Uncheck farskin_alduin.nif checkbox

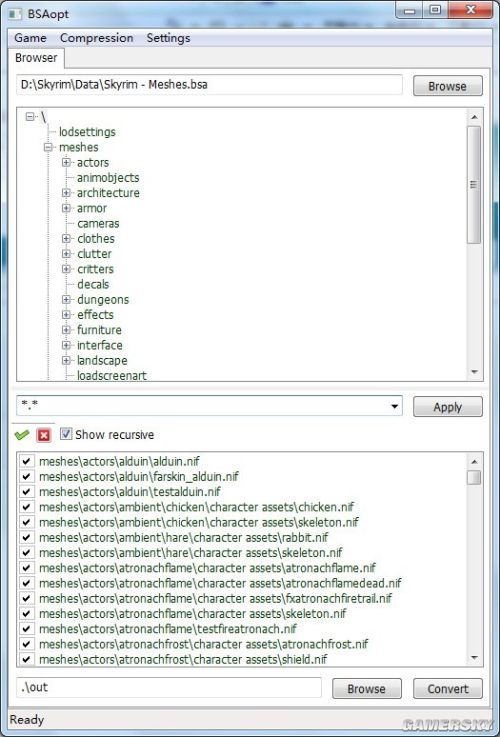[x=26, y=476]
